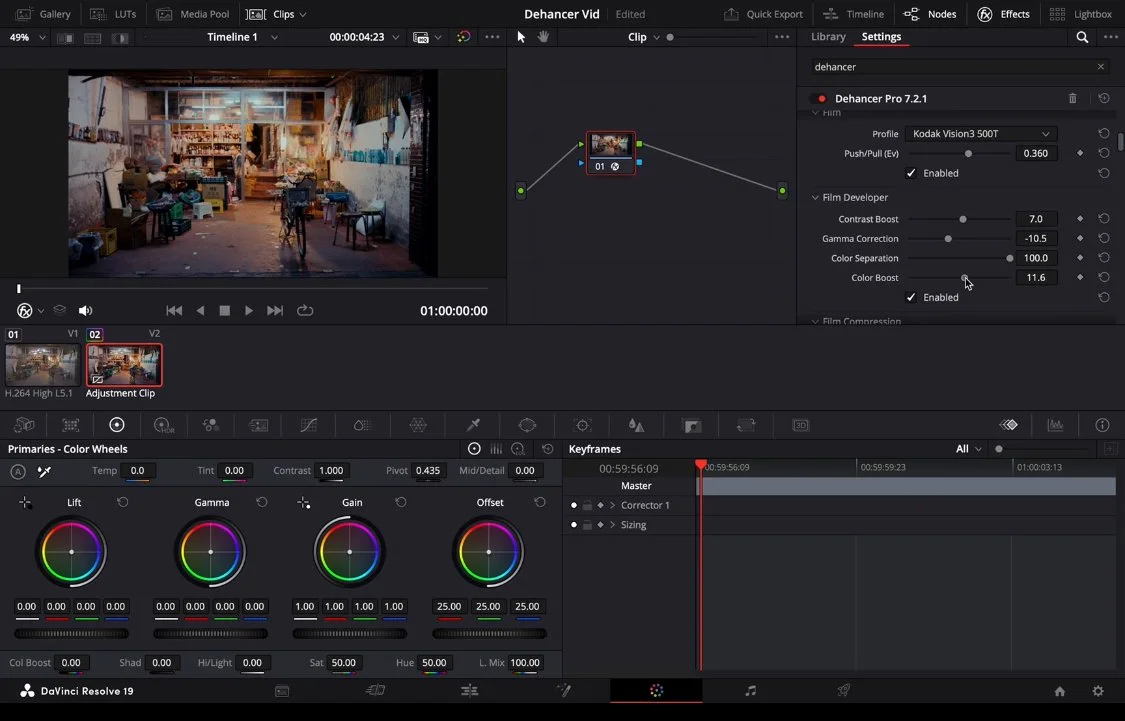Screen dimensions: 1125x721
Task: Collapse the Film Developer section
Action: pyautogui.click(x=816, y=198)
